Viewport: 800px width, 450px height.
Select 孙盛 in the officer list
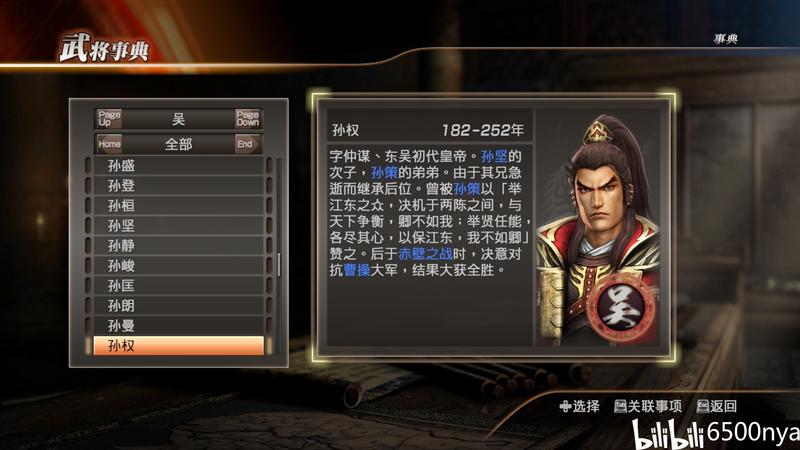point(179,166)
